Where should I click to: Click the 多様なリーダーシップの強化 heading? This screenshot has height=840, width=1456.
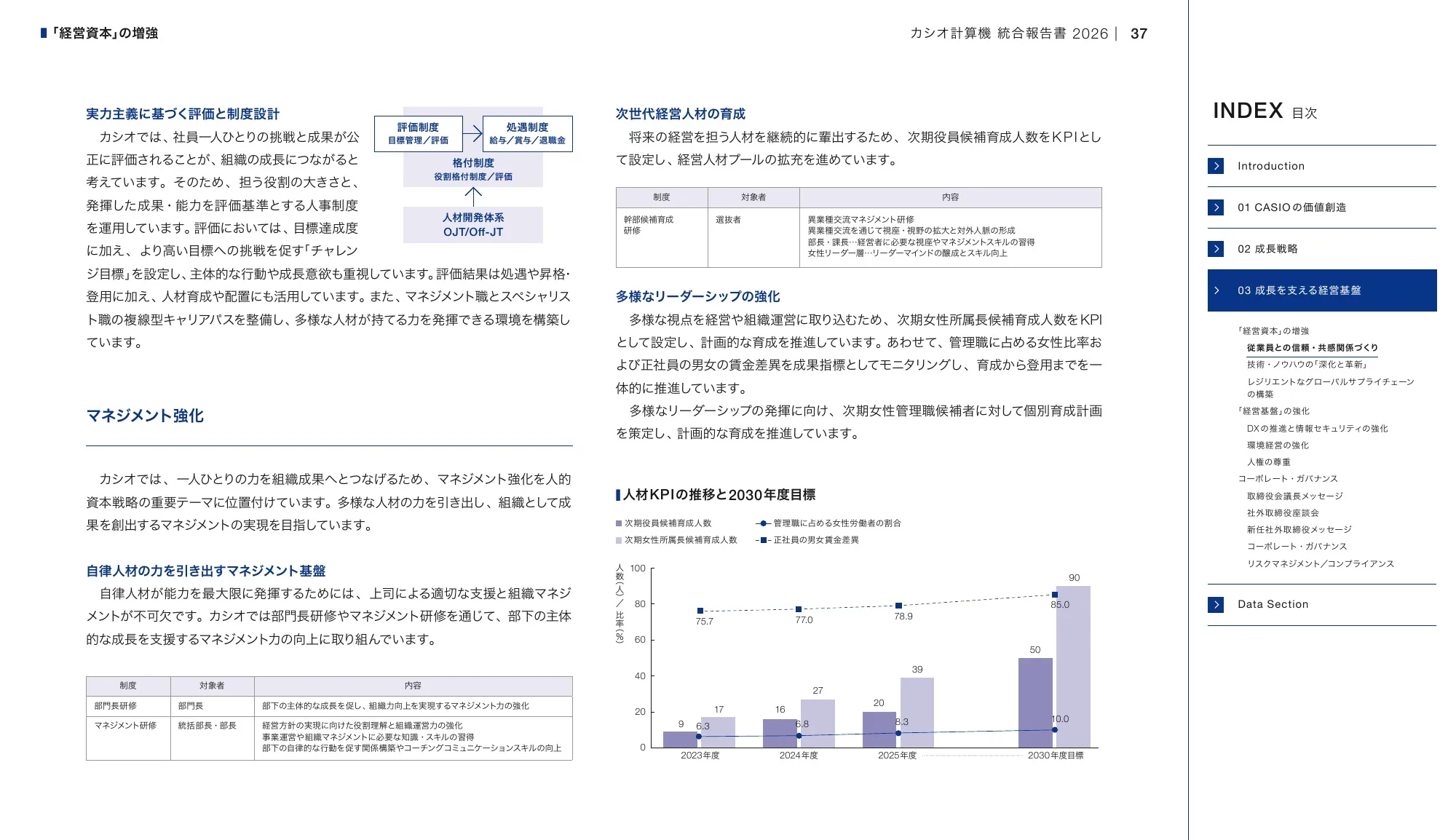click(x=698, y=297)
